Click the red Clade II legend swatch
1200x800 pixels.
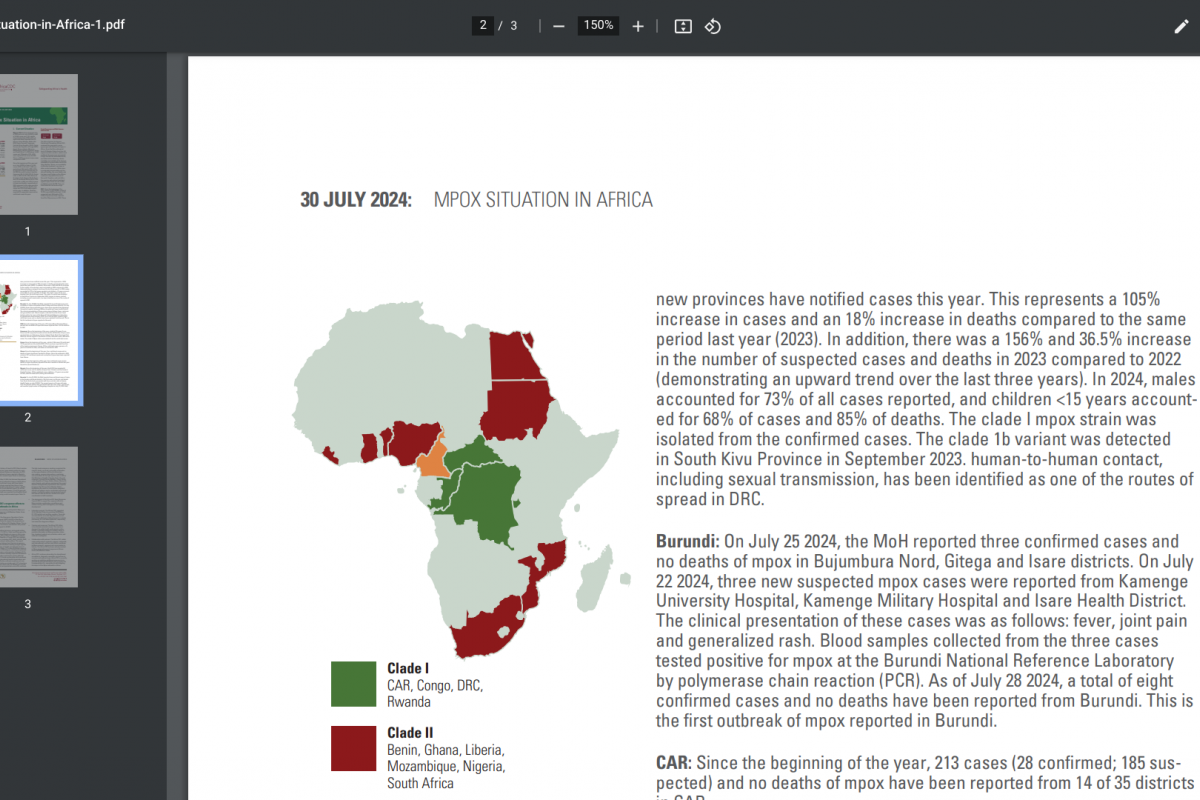[x=353, y=748]
